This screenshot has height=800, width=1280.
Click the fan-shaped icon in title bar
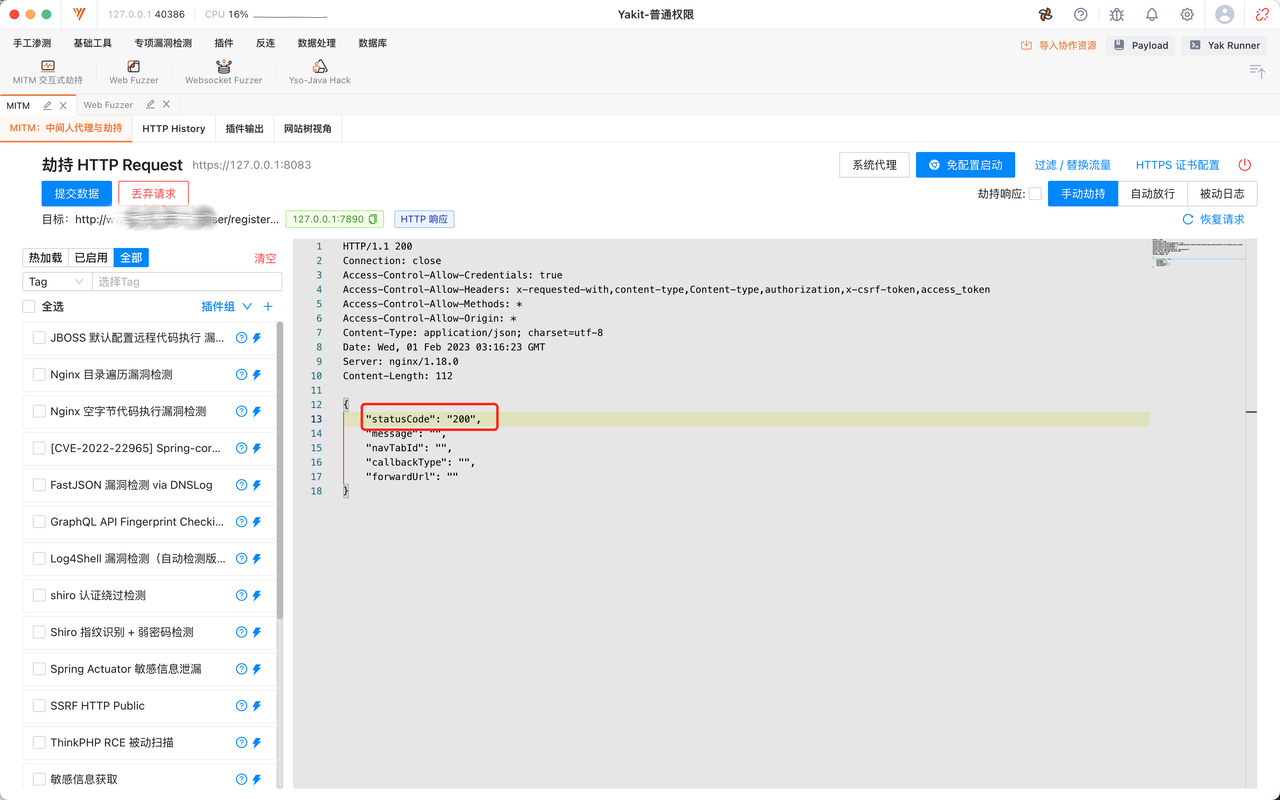[1045, 15]
